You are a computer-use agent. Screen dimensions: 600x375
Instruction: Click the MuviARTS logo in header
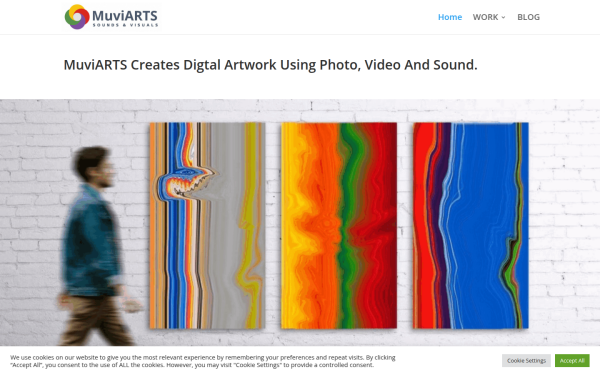point(111,17)
